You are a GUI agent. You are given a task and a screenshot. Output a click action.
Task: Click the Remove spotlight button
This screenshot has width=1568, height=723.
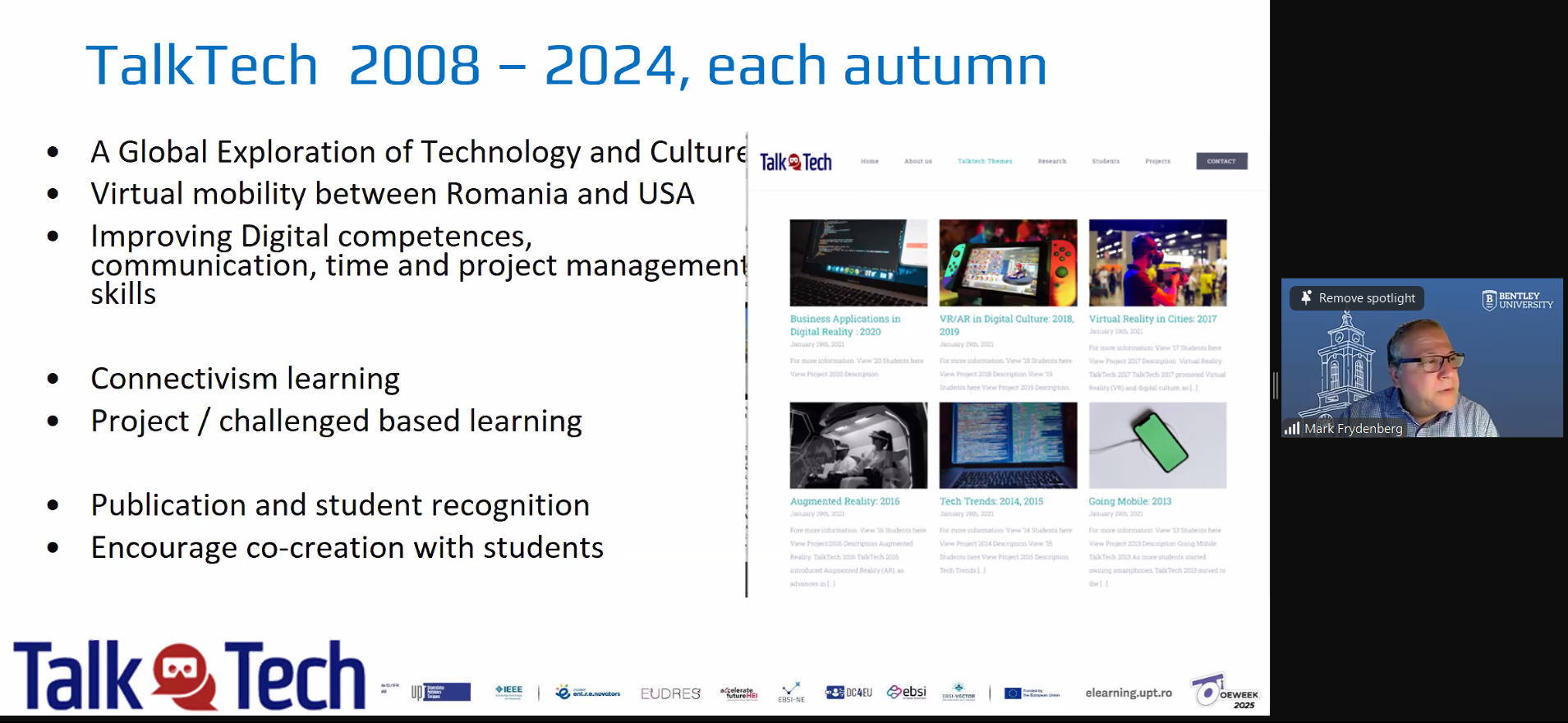(1358, 298)
